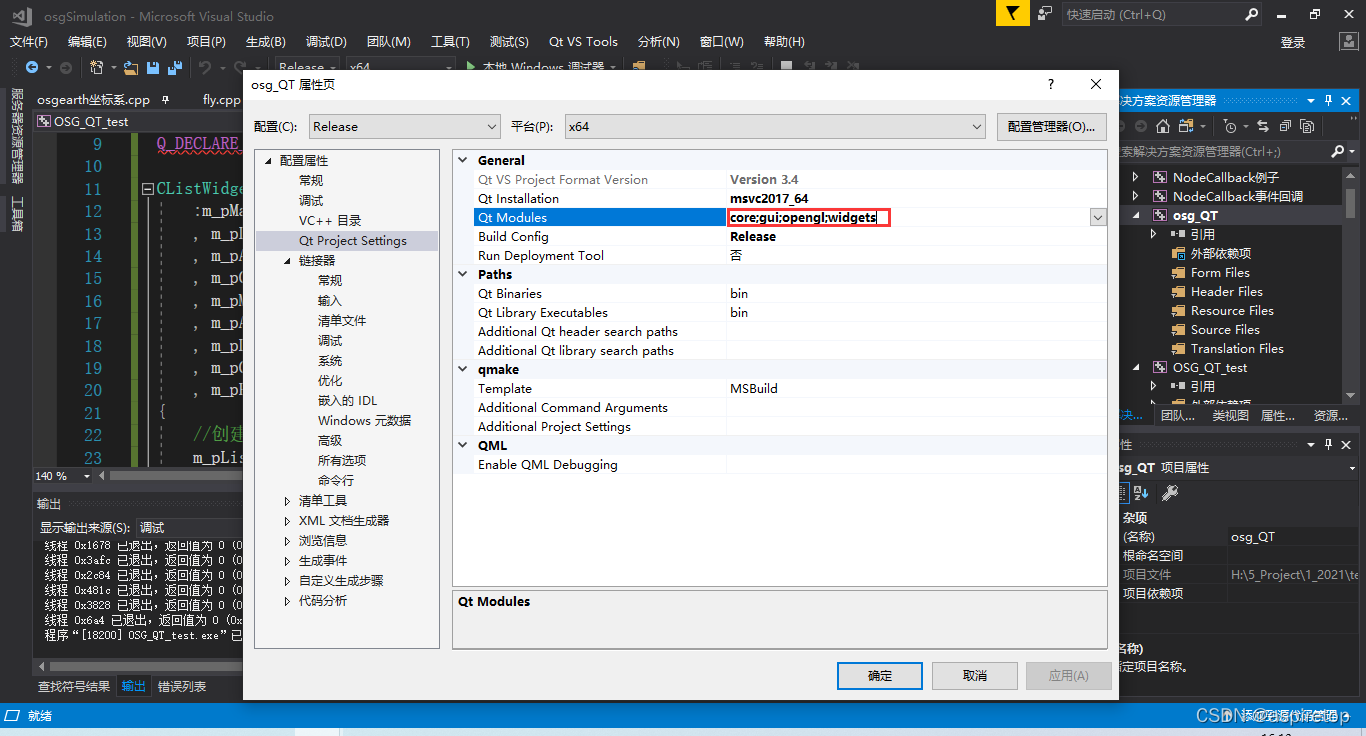Open the 帮助(H) menu

(784, 42)
